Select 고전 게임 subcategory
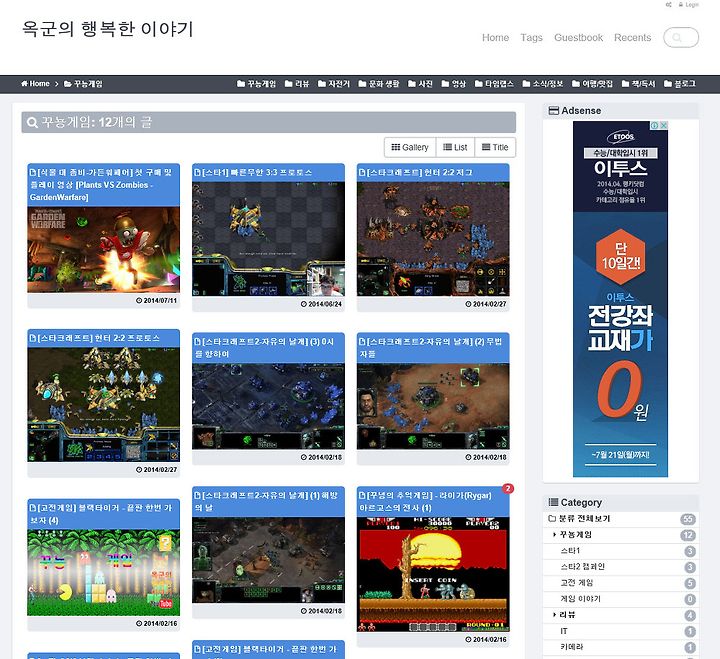 pos(577,583)
